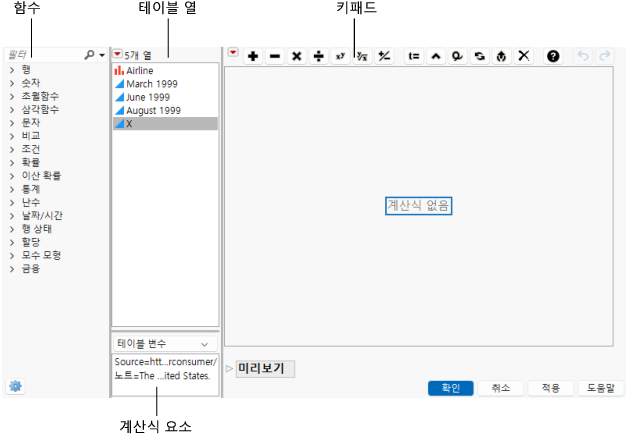
Task: Select the X column row
Action: (x=165, y=124)
